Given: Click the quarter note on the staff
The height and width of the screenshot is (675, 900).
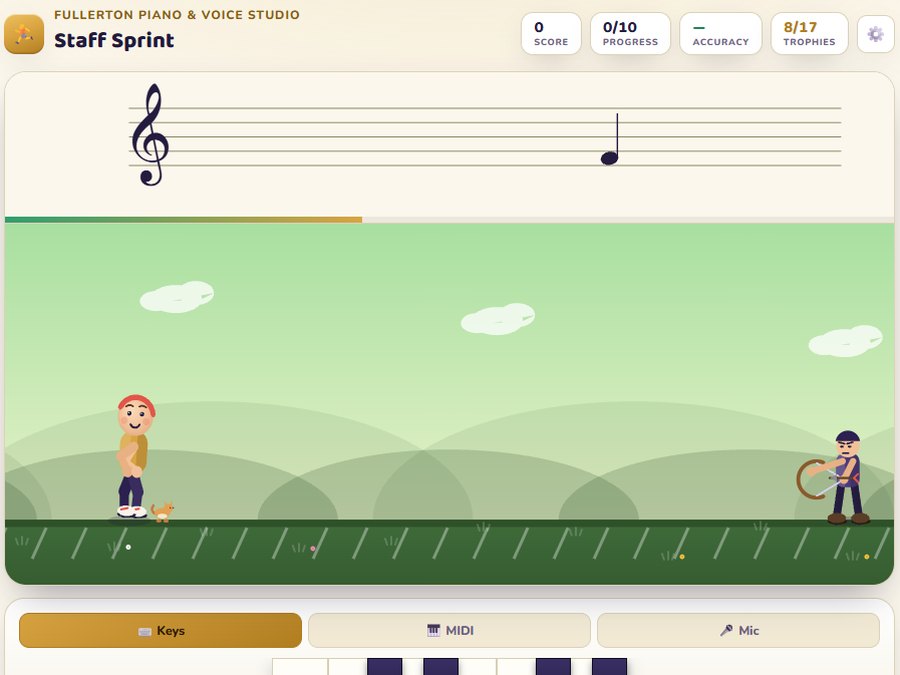Looking at the screenshot, I should (x=610, y=139).
